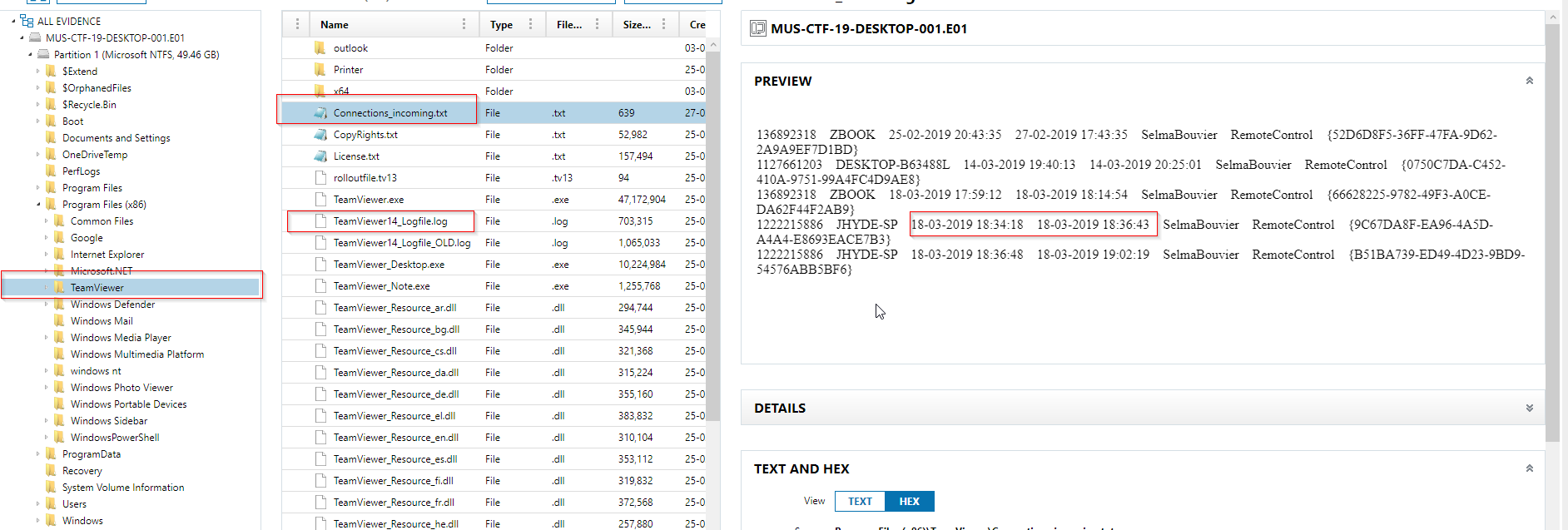Click the rolloutfile.tv13 file icon
The height and width of the screenshot is (530, 1568).
tap(320, 177)
